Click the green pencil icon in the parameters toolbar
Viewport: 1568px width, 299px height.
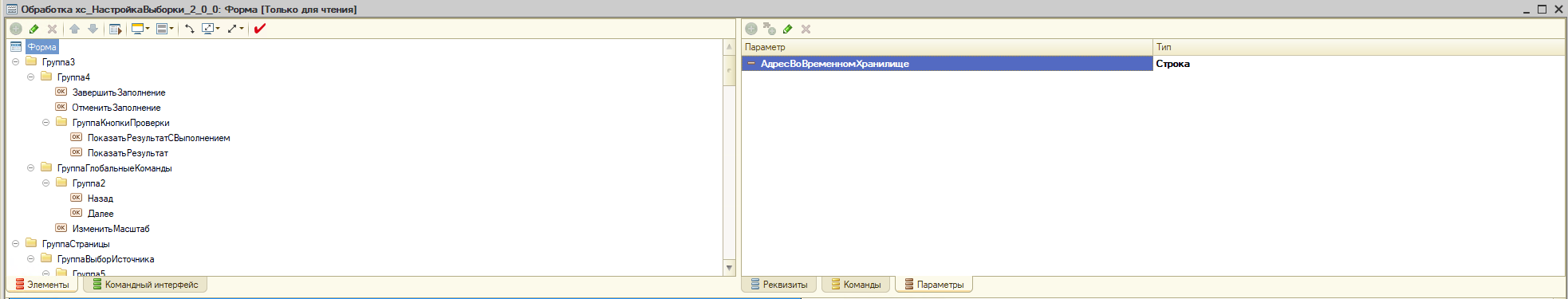[x=787, y=29]
